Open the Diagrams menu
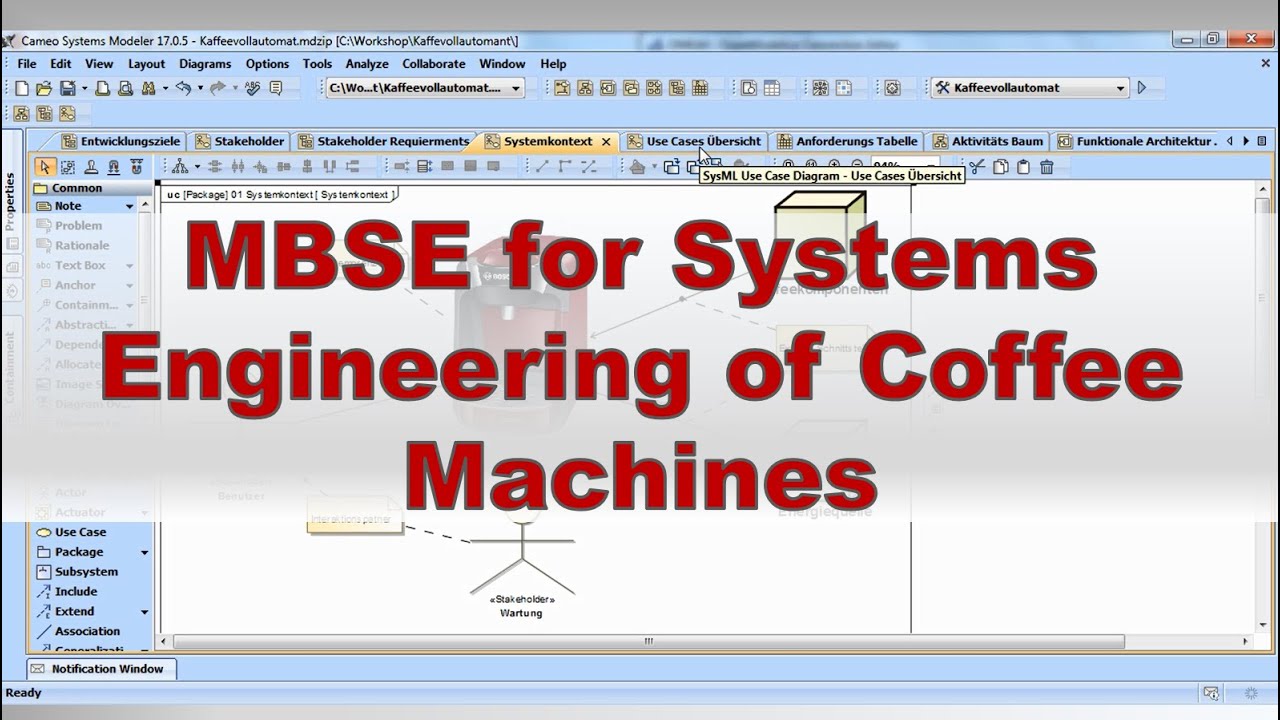 click(205, 64)
